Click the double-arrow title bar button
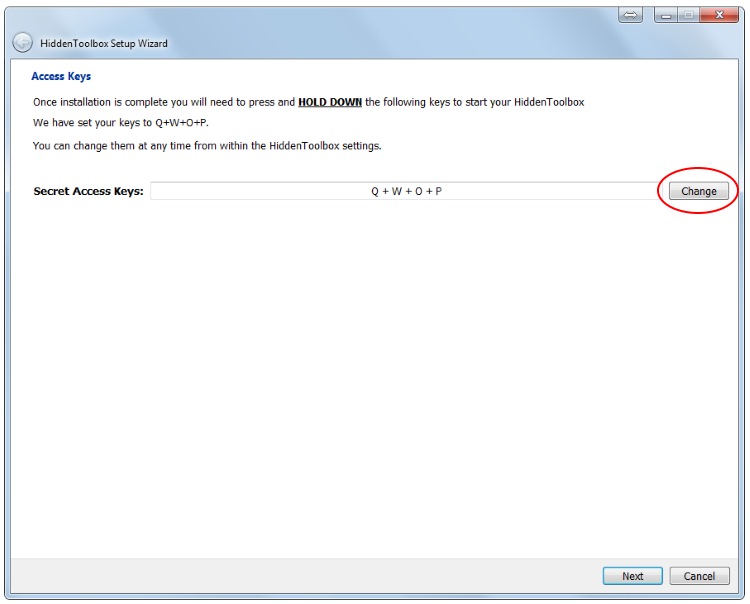 tap(630, 15)
